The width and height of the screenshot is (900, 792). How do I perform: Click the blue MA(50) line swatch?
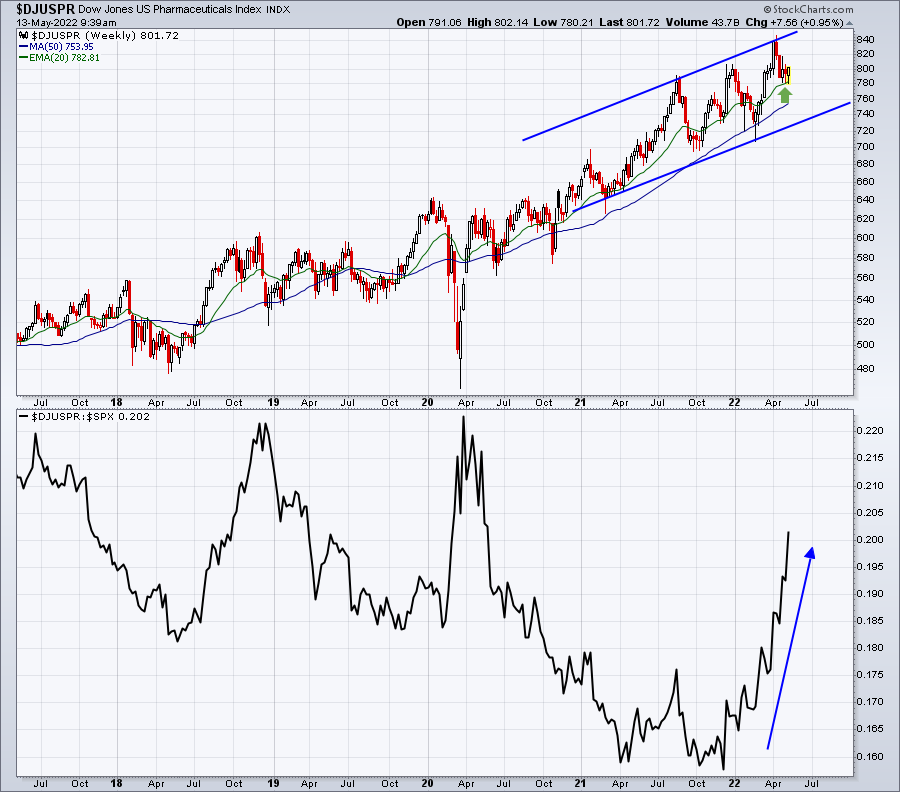coord(24,46)
